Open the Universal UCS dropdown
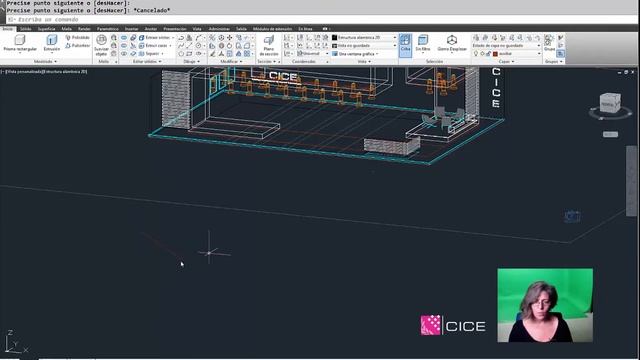This screenshot has width=640, height=360. coord(313,53)
